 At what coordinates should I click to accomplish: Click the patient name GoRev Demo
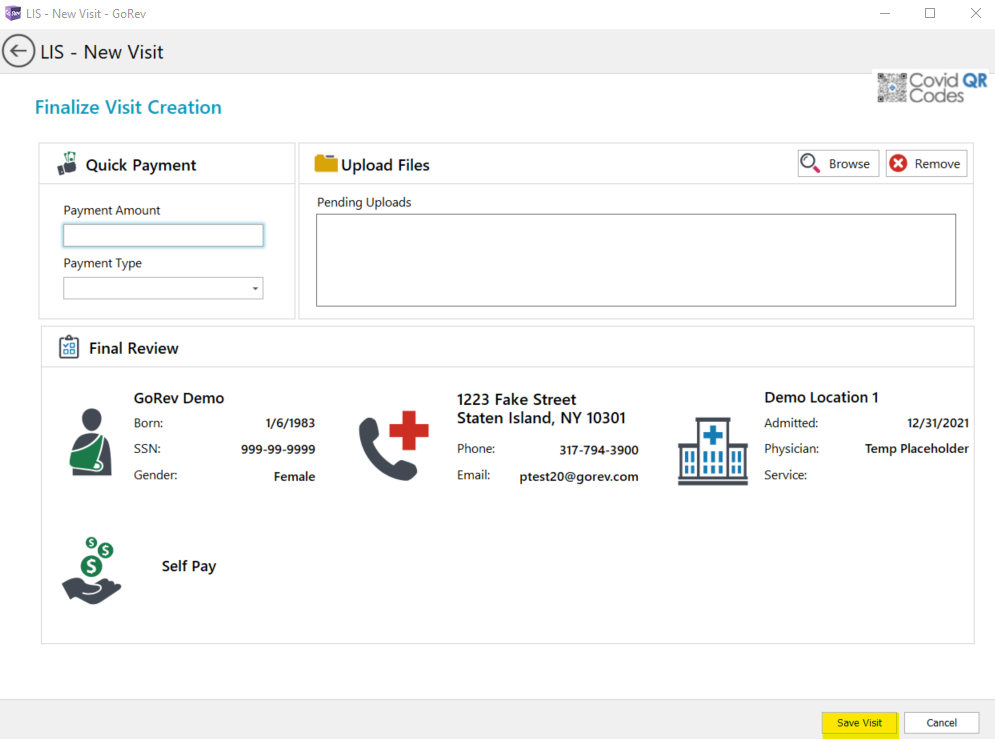point(179,398)
